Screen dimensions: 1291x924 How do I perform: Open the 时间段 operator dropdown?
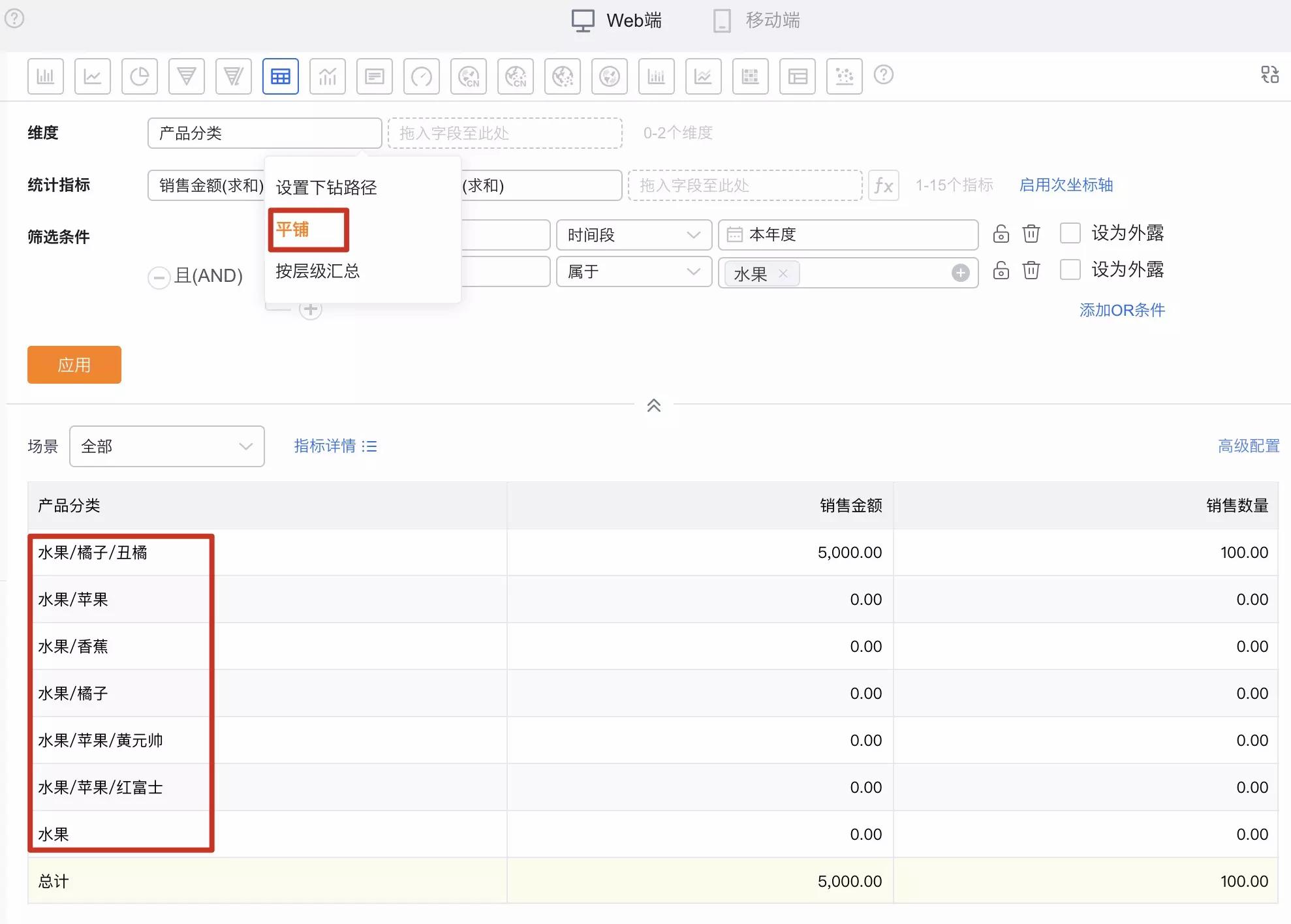pos(634,235)
